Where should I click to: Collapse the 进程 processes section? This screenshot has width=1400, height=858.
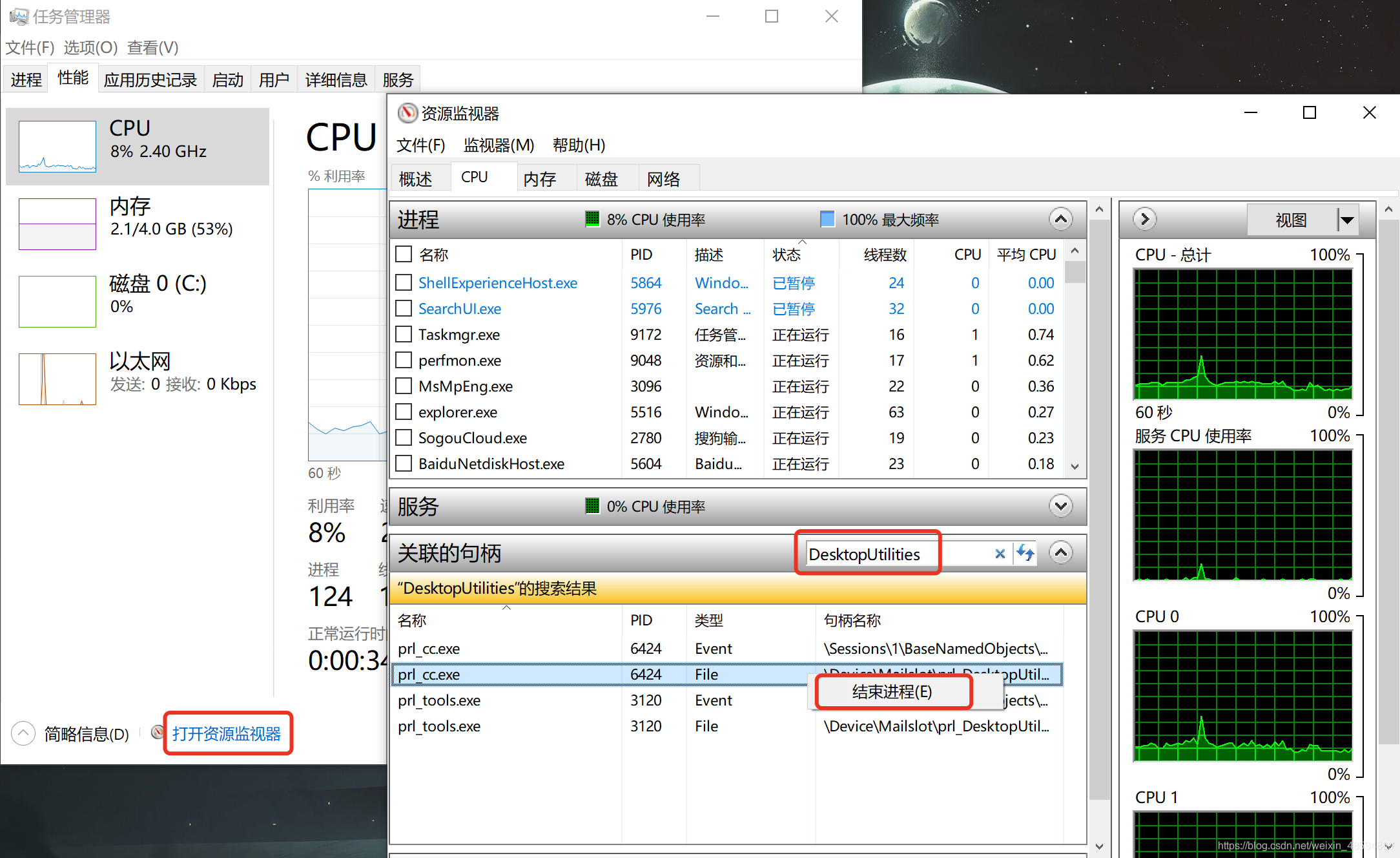pyautogui.click(x=1060, y=219)
